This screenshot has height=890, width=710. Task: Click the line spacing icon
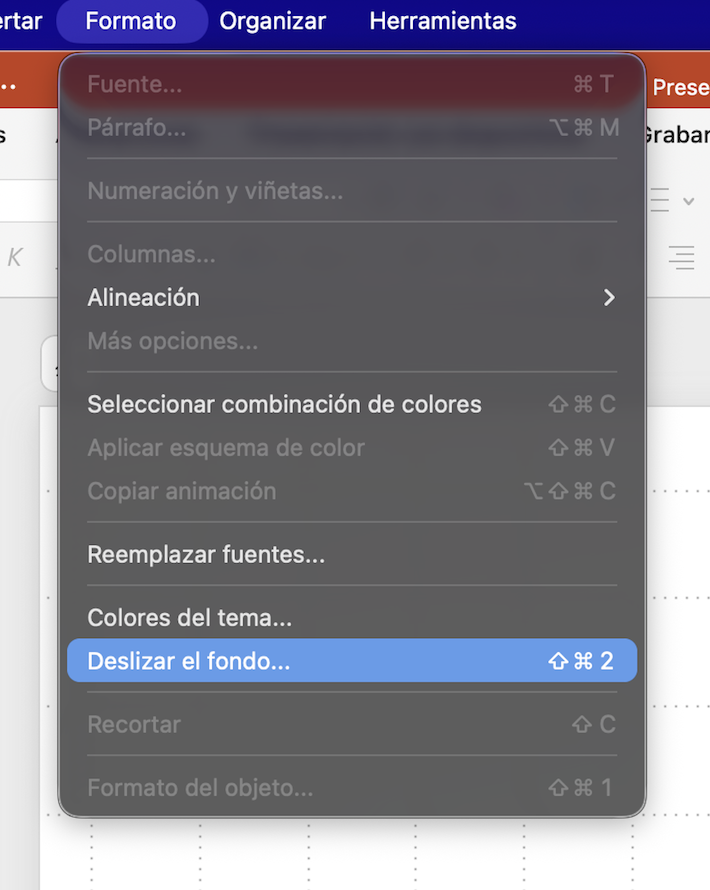click(x=658, y=200)
